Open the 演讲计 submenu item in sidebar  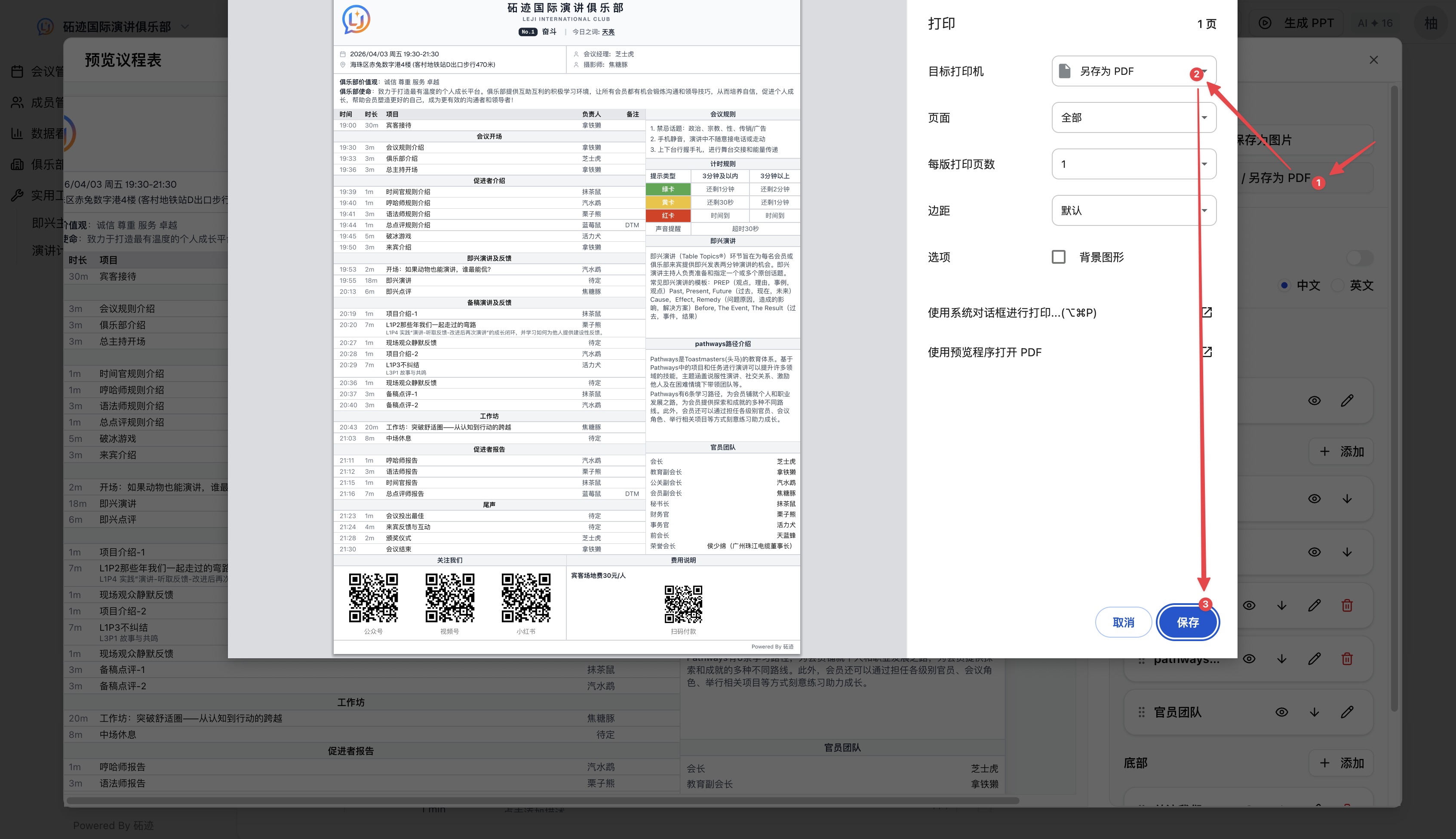[x=47, y=251]
